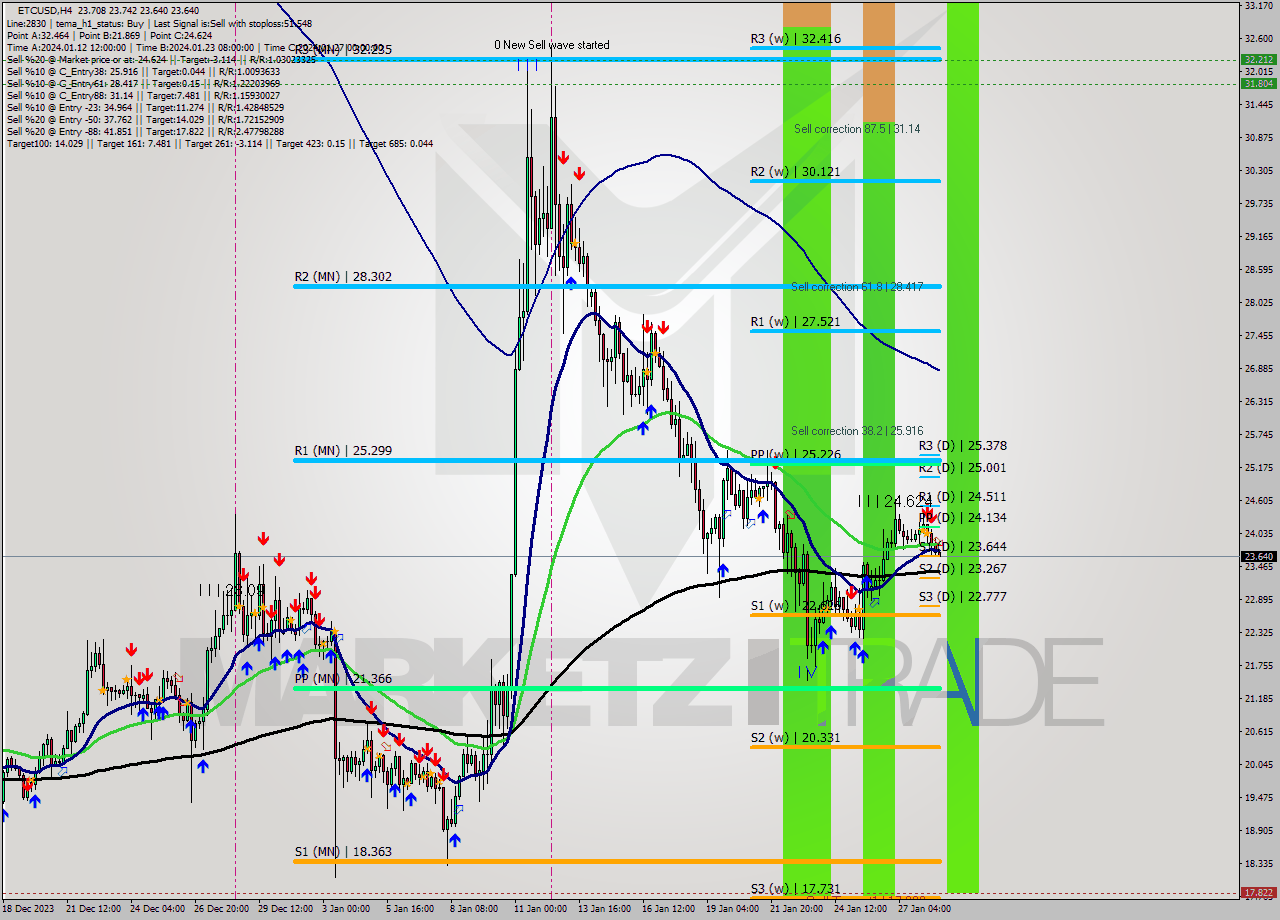Click the 22.325 price axis value
The image size is (1280, 920).
tap(1257, 632)
